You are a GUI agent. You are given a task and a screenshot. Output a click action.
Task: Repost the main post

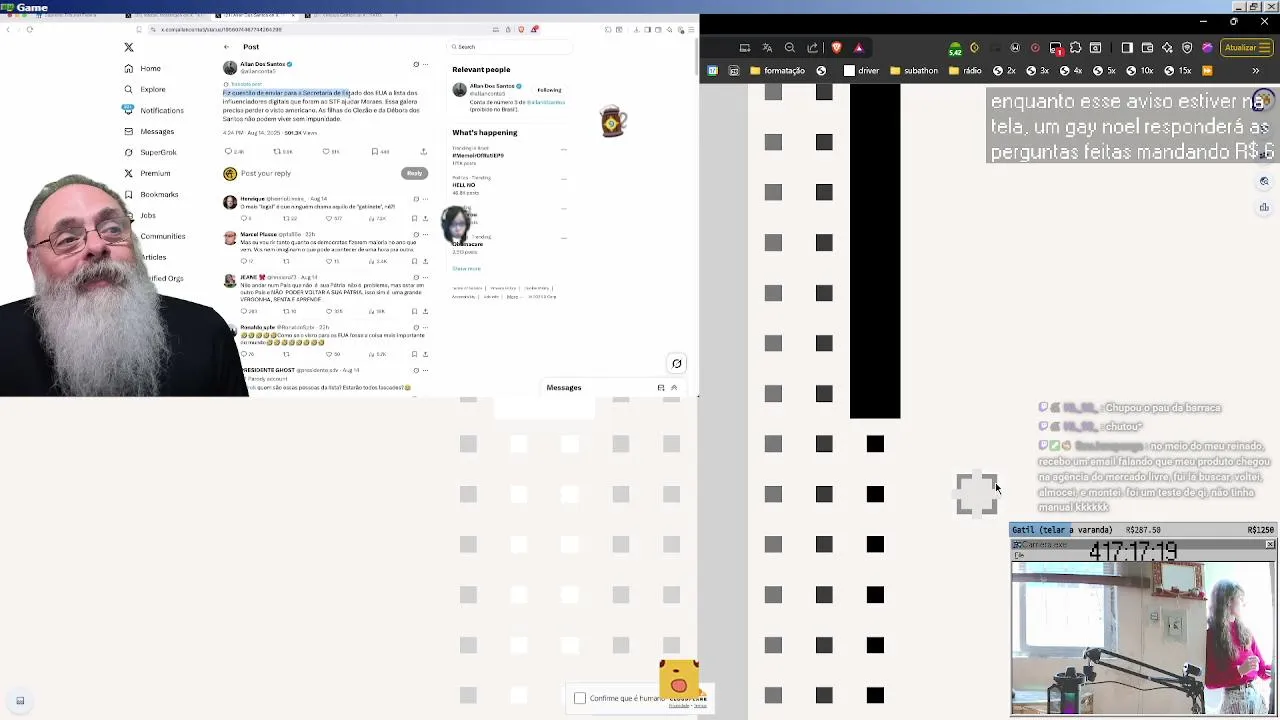pos(277,152)
